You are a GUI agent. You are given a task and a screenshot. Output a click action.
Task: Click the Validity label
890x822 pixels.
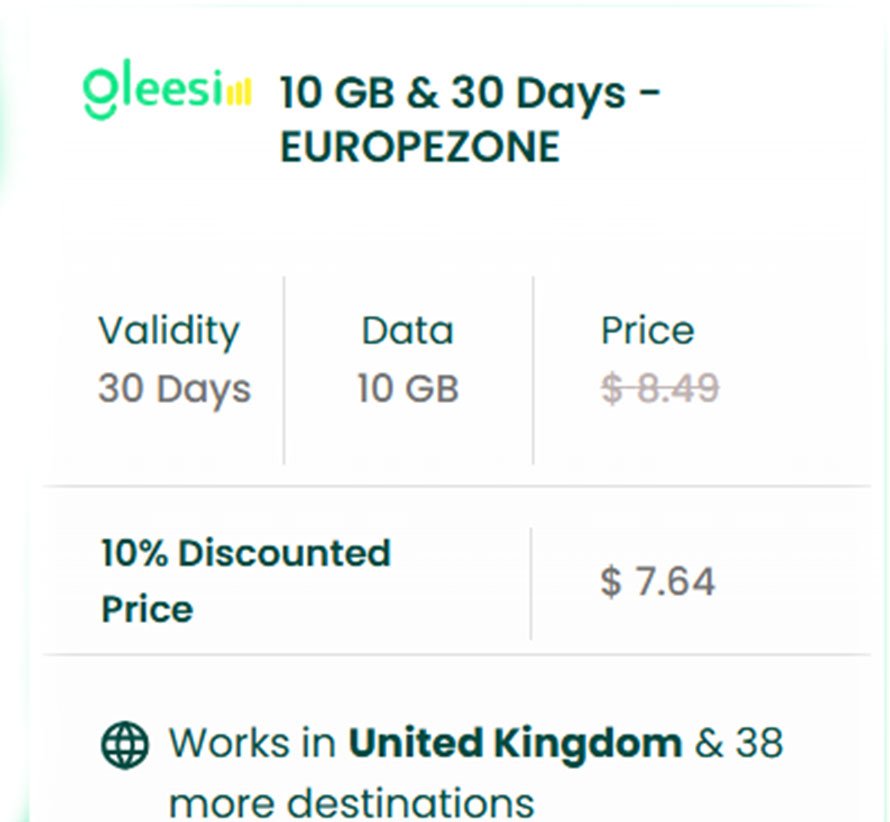[169, 331]
